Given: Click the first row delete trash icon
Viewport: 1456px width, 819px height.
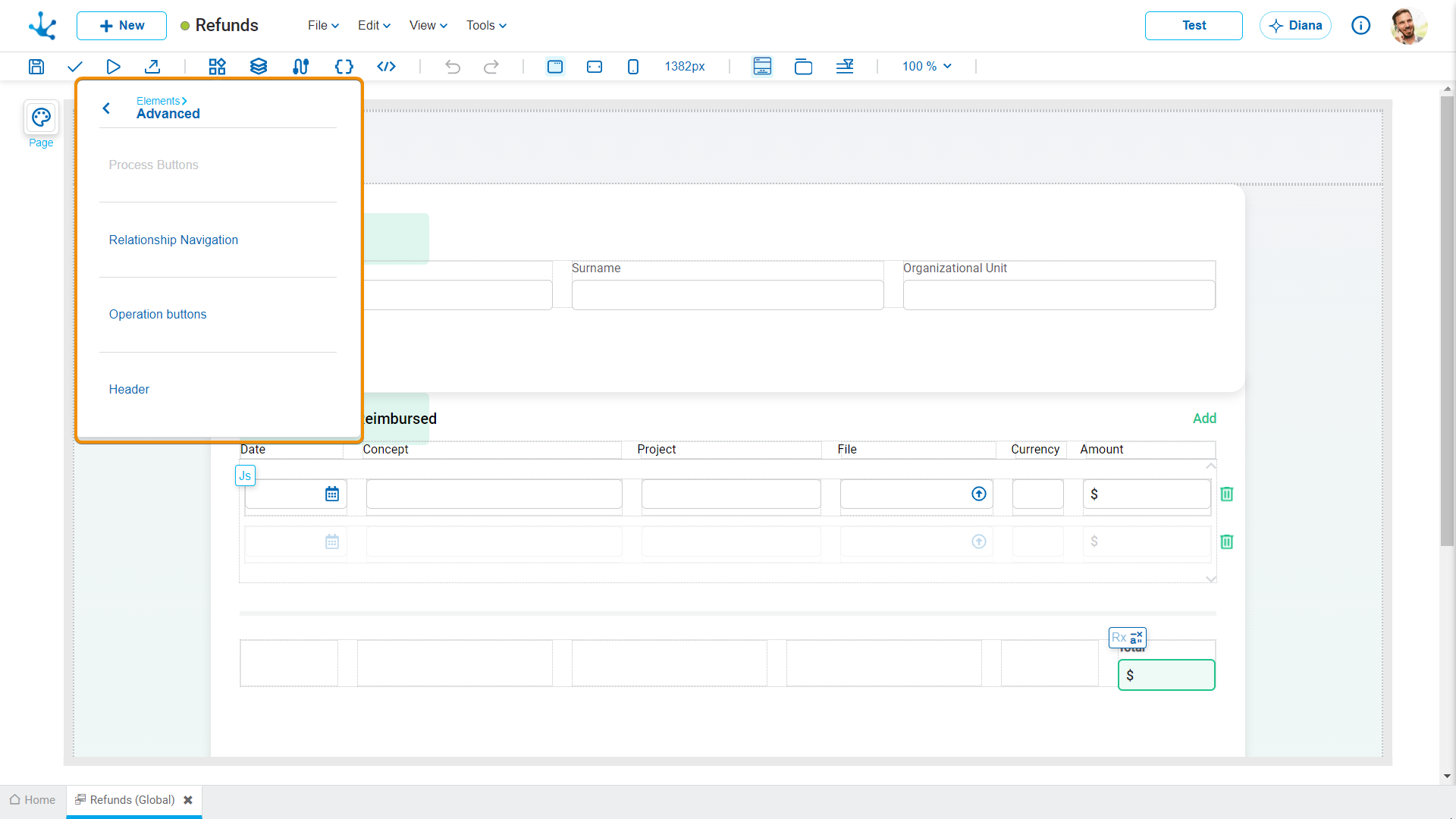Looking at the screenshot, I should coord(1227,494).
